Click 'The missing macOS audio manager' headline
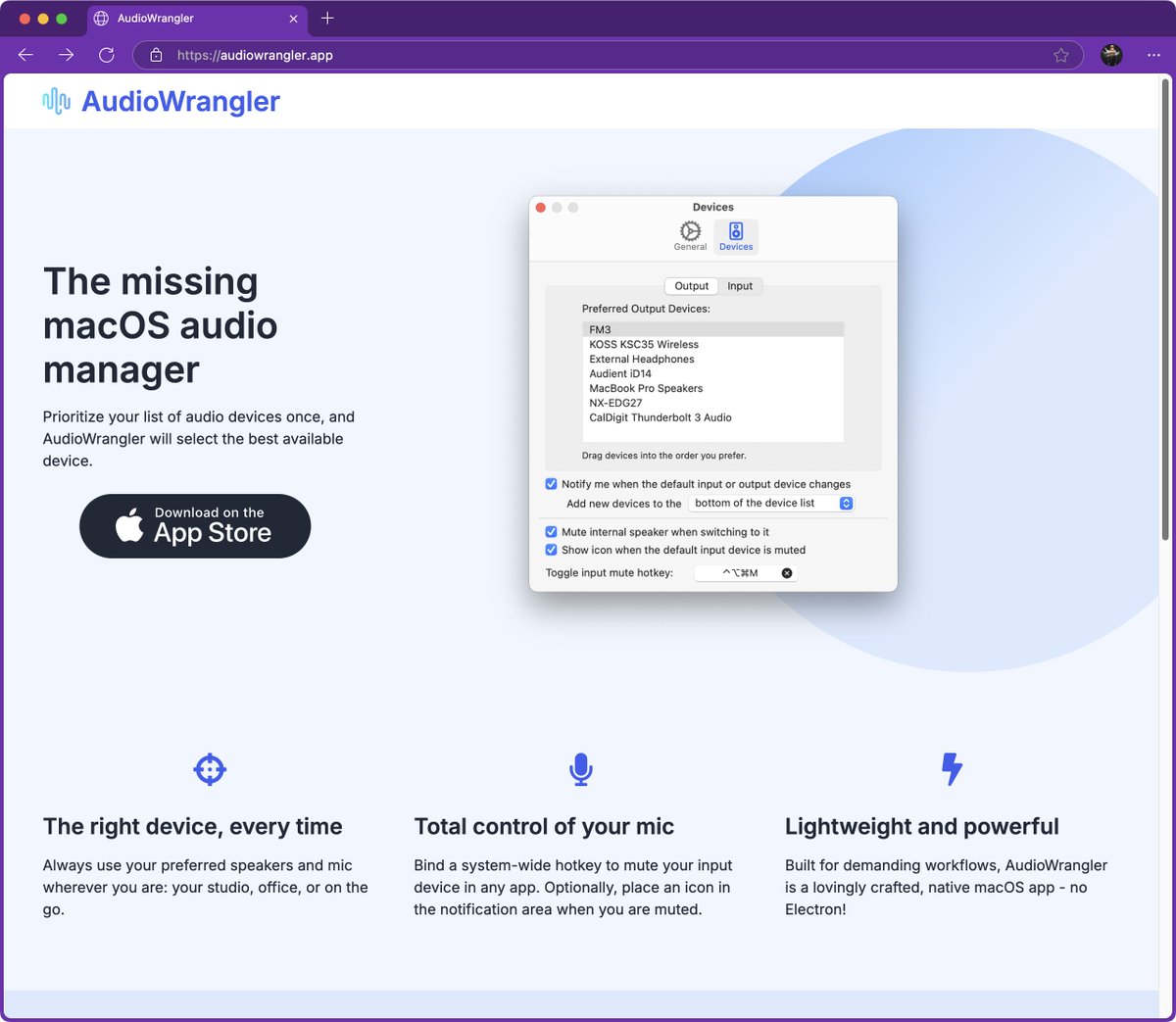Viewport: 1176px width, 1022px height. 161,325
